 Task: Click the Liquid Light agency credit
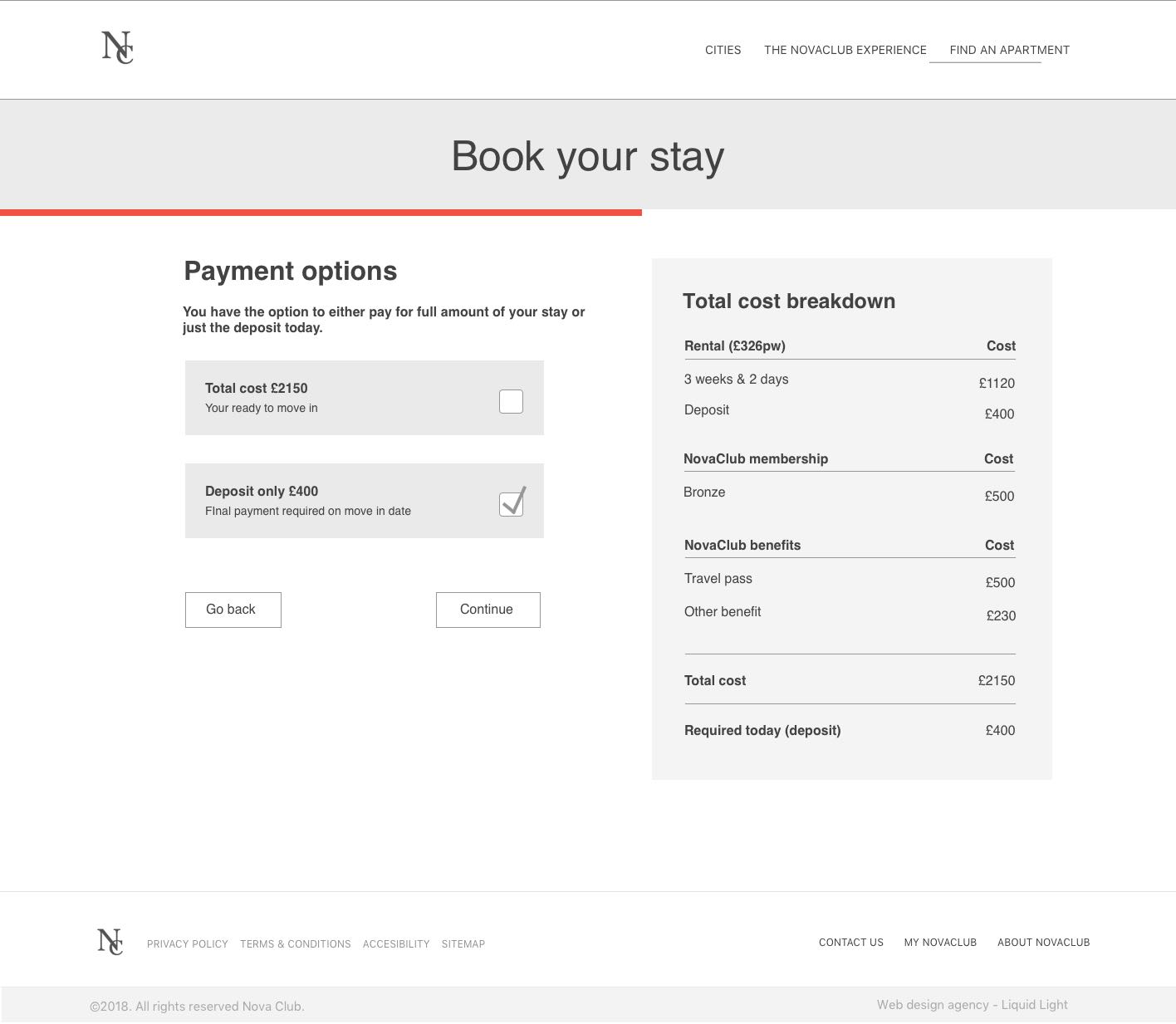(972, 1005)
